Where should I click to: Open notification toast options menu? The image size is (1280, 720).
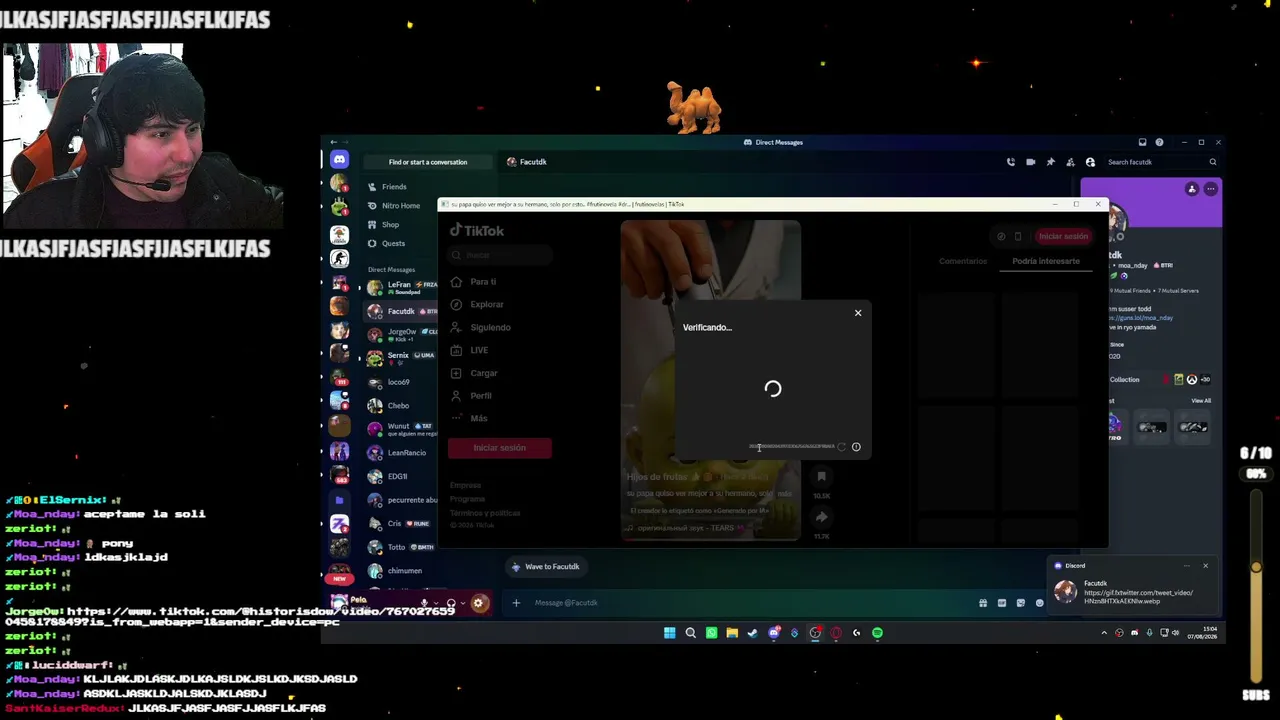pyautogui.click(x=1187, y=566)
